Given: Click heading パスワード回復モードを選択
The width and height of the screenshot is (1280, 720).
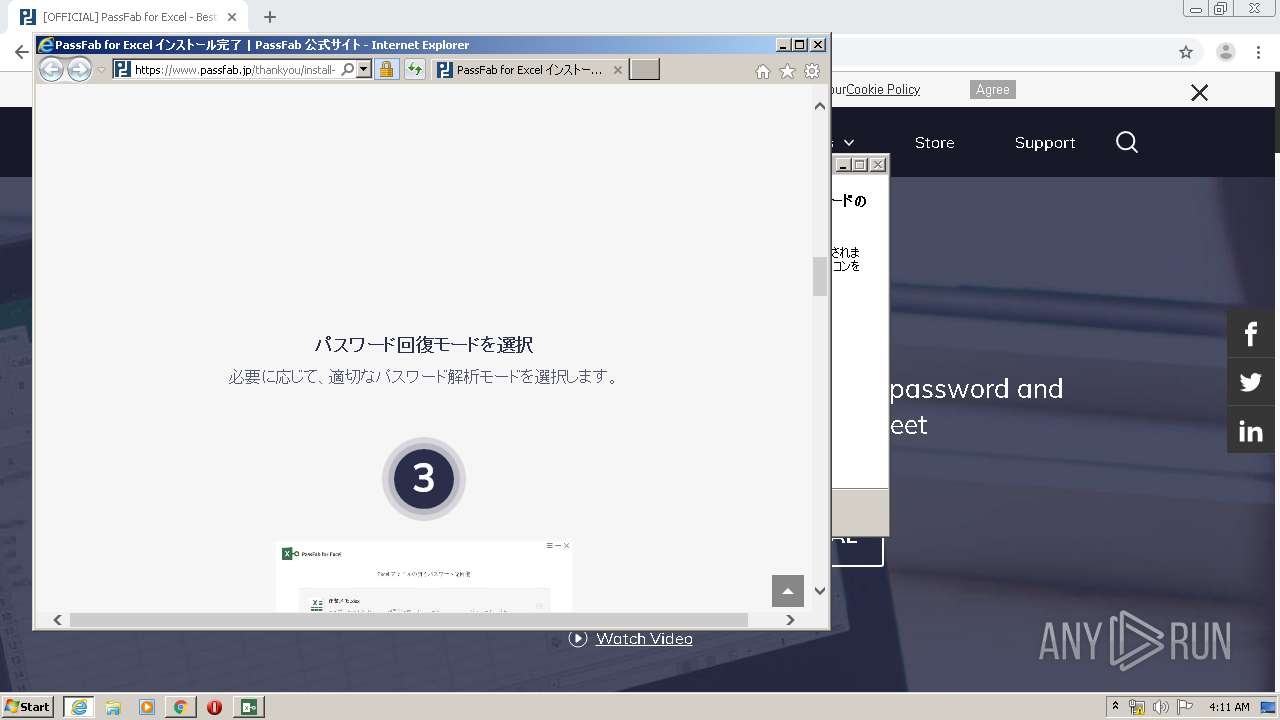Looking at the screenshot, I should click(424, 345).
